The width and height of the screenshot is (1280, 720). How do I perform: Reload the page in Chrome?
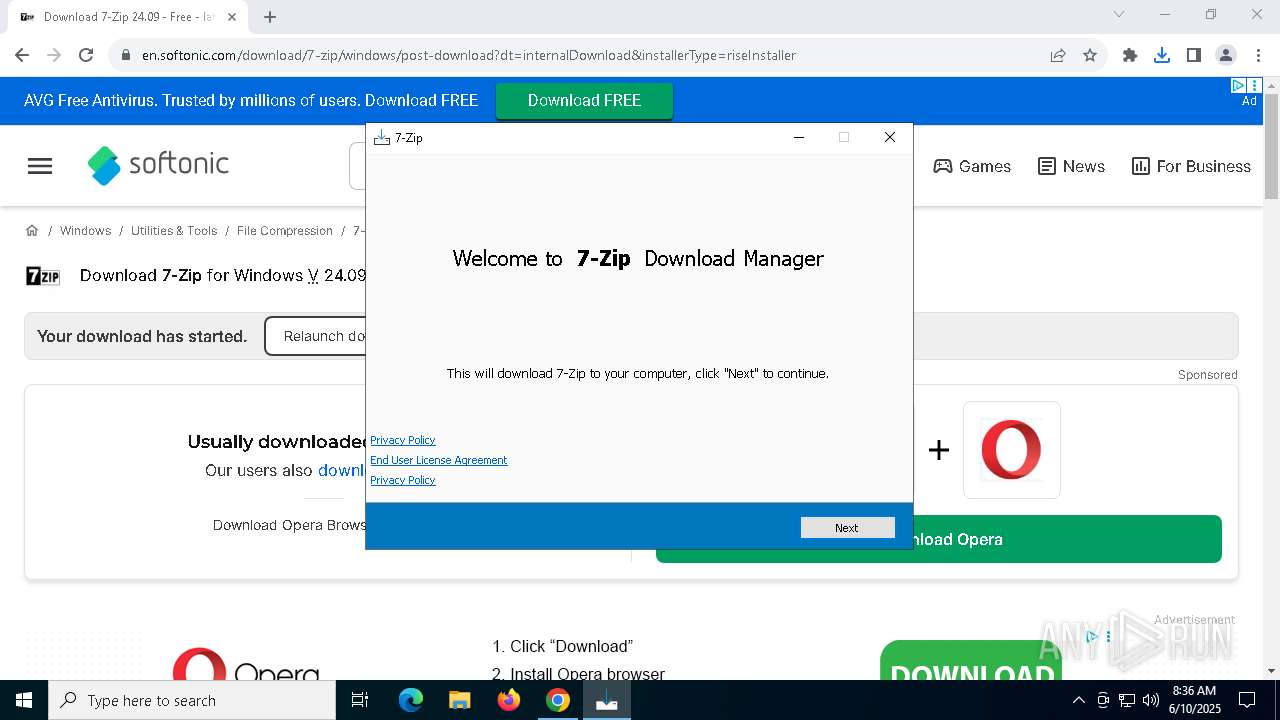tap(86, 55)
